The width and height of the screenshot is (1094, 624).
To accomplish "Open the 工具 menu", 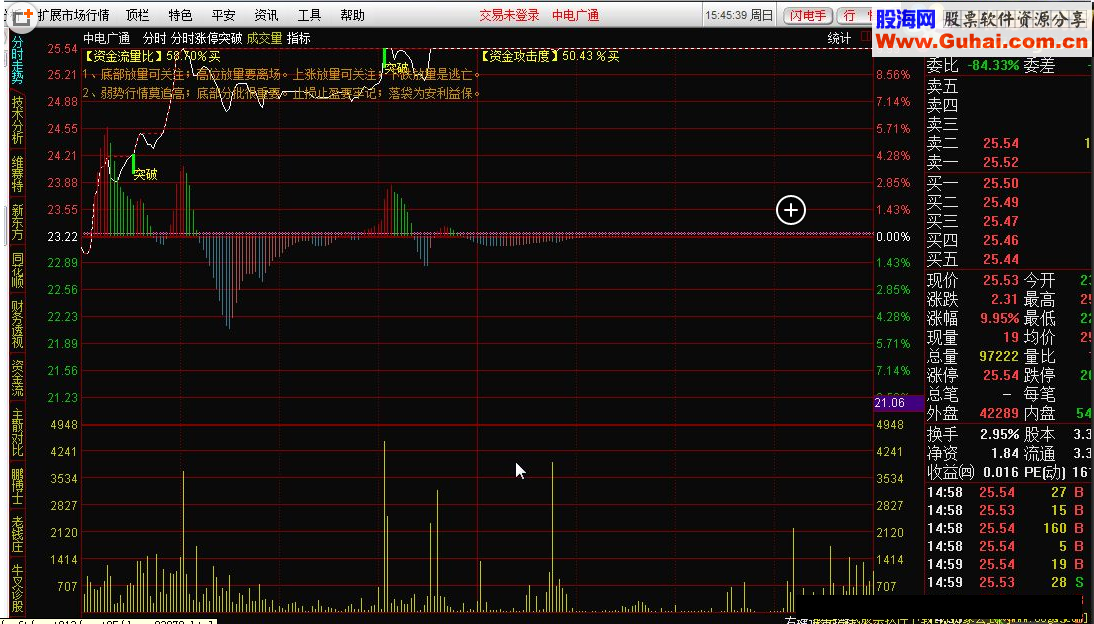I will (309, 15).
